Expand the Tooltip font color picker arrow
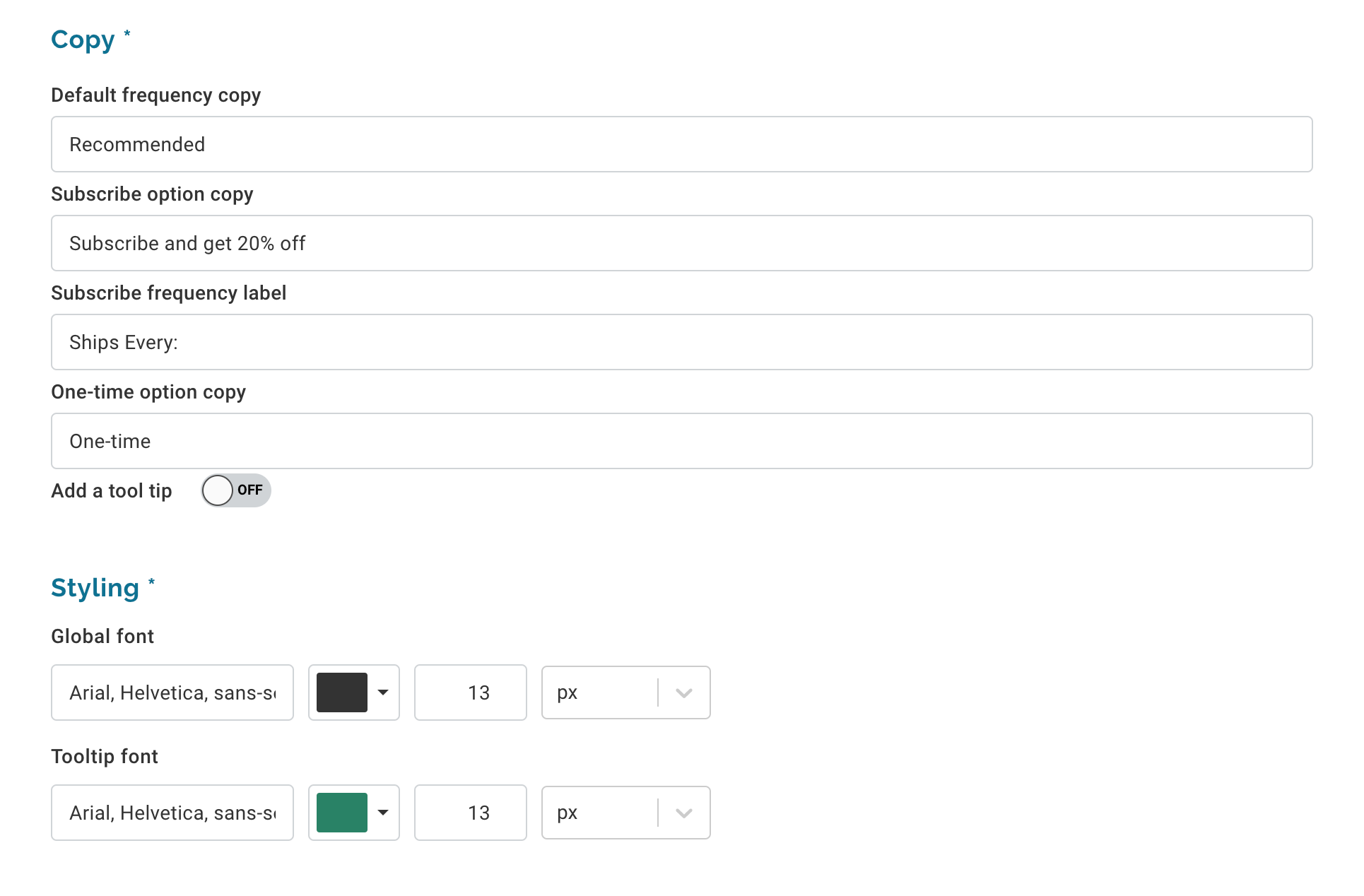Screen dimensions: 1364x896 pyautogui.click(x=383, y=813)
